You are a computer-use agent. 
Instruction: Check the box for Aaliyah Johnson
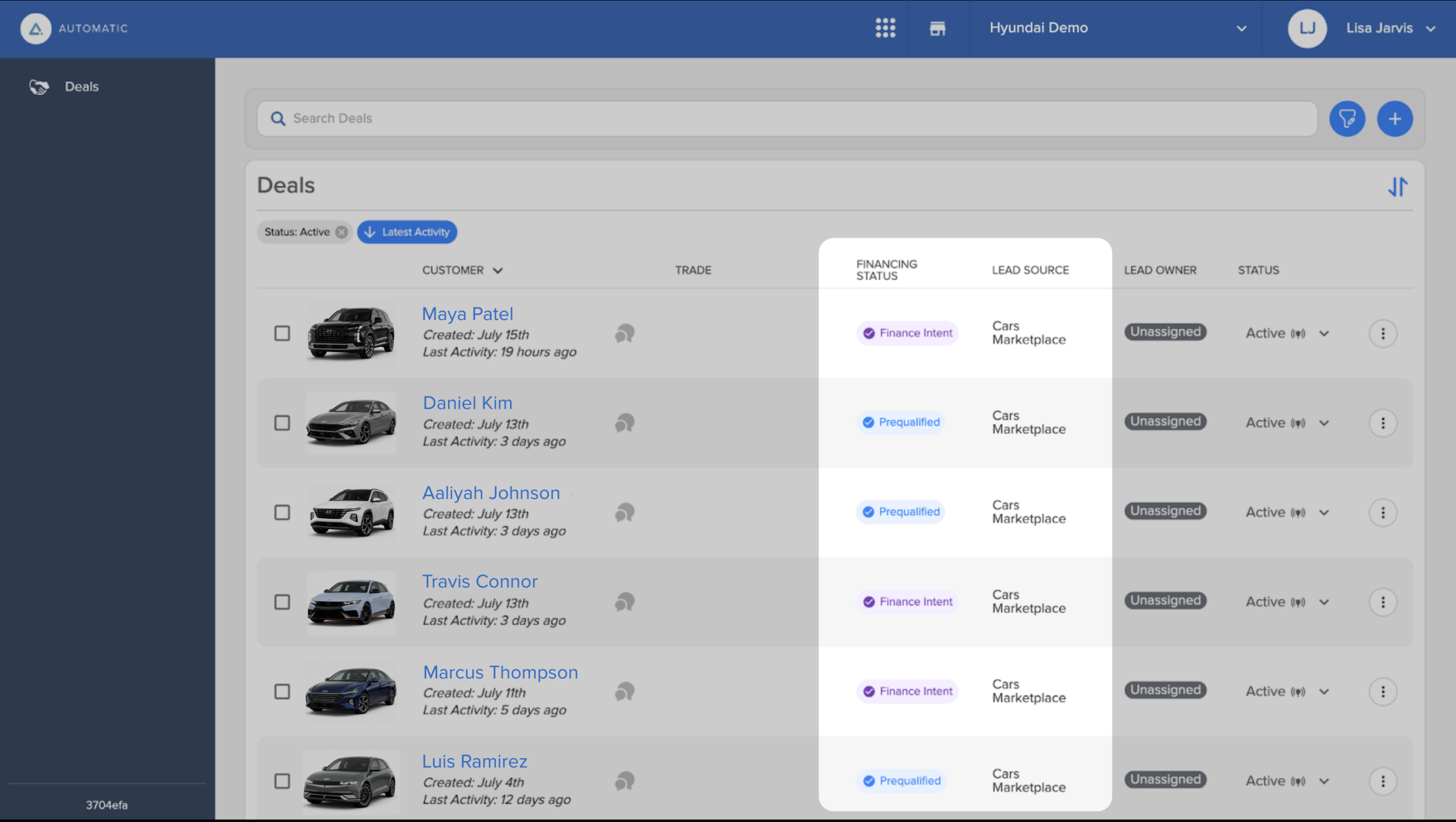click(282, 512)
